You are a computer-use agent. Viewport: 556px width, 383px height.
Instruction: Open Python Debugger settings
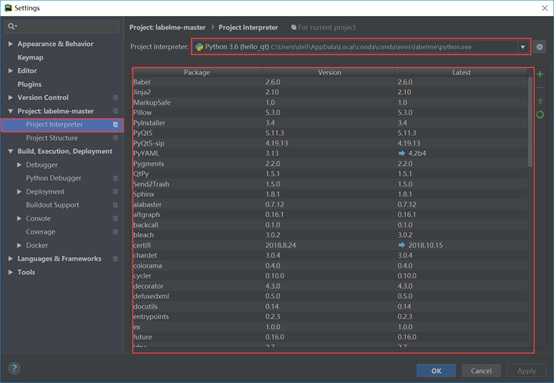click(54, 178)
